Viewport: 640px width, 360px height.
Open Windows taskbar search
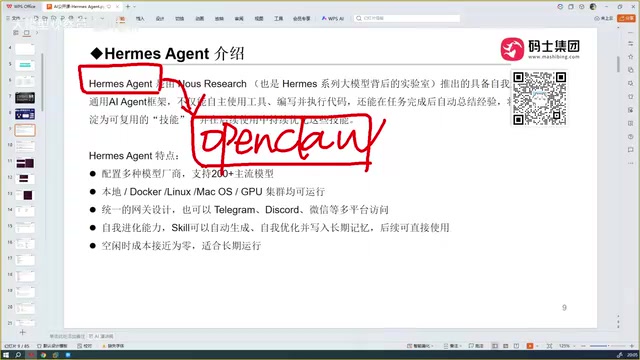tap(18, 355)
